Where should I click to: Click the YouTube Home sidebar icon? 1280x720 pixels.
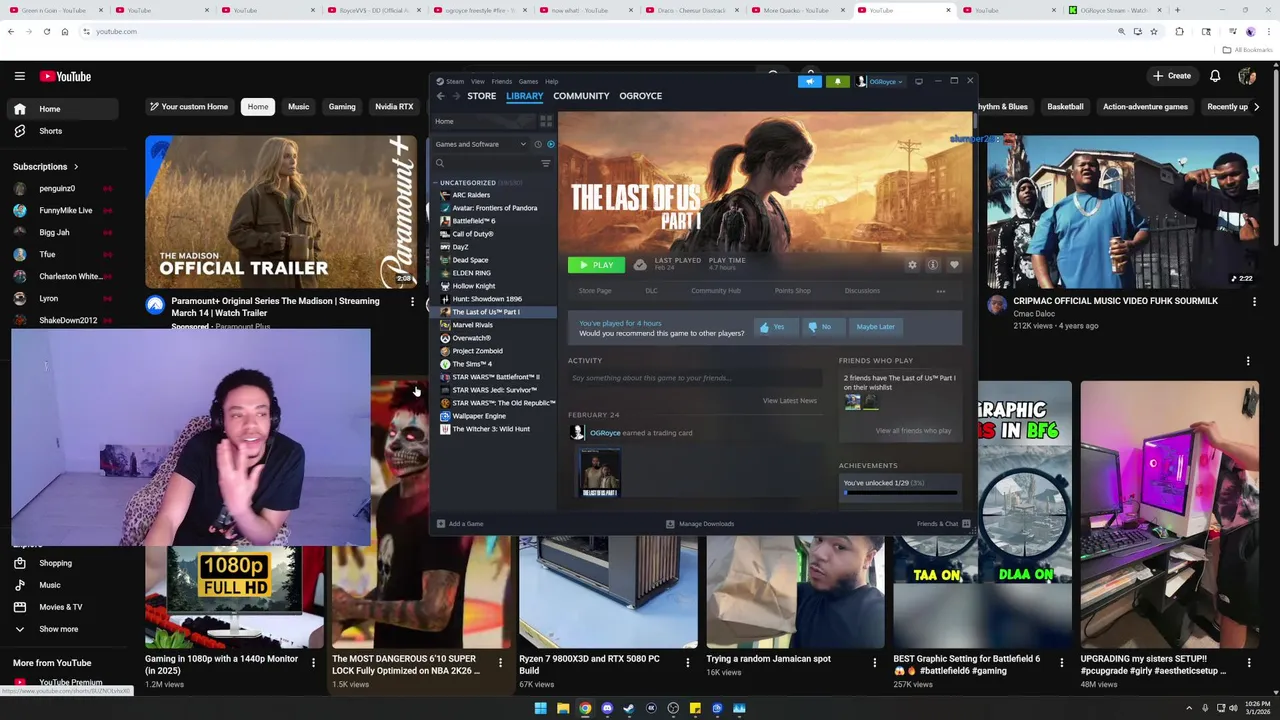[19, 109]
